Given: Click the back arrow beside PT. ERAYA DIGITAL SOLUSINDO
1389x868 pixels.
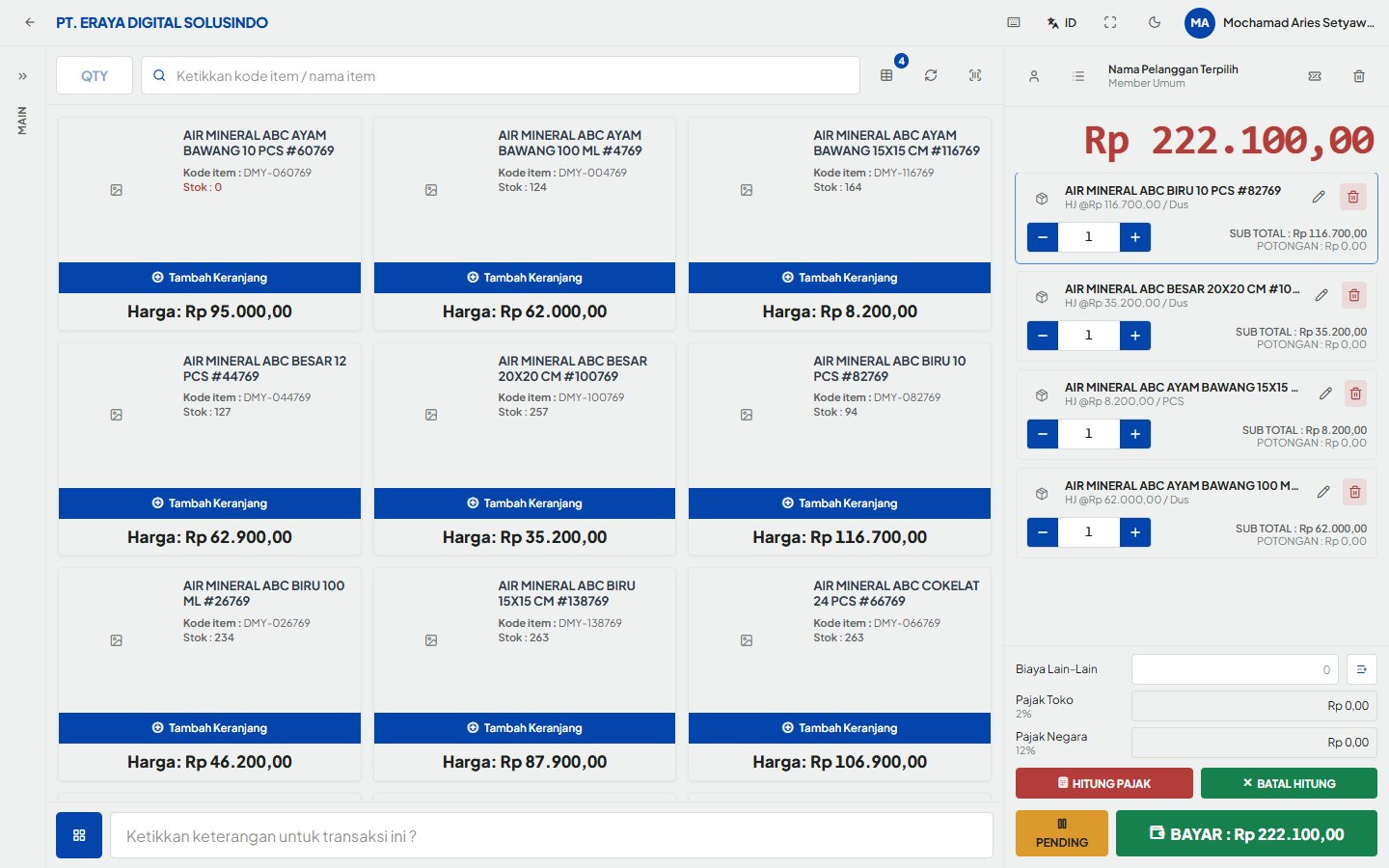Looking at the screenshot, I should click(x=30, y=22).
